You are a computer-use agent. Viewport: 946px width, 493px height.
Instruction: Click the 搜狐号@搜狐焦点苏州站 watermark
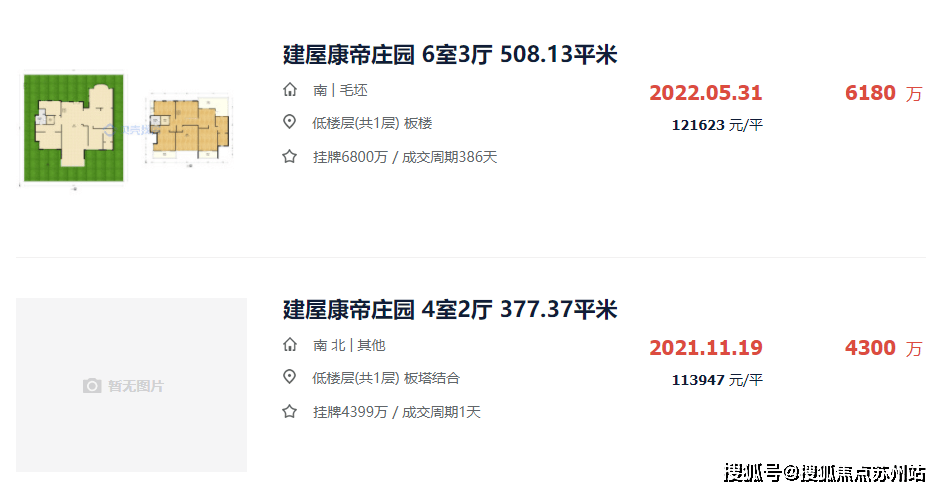[x=824, y=472]
